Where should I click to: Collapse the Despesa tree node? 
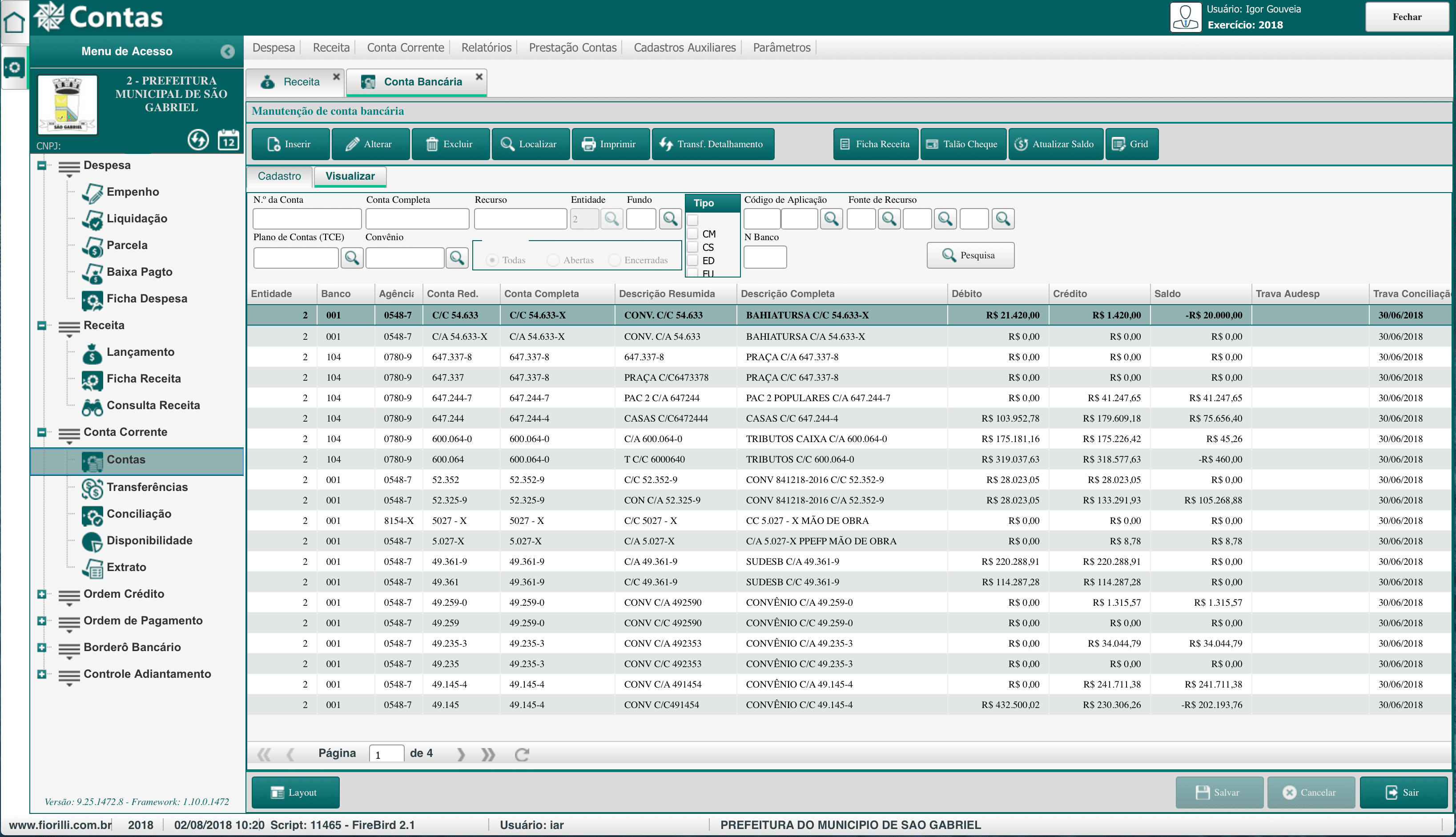(41, 165)
